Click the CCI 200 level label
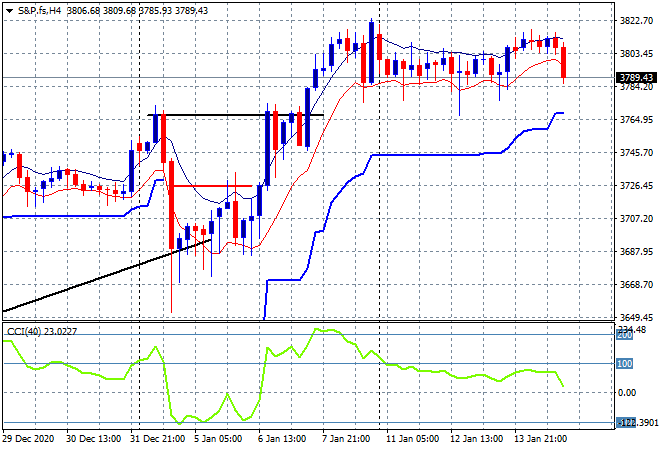660x450 pixels. tap(625, 335)
